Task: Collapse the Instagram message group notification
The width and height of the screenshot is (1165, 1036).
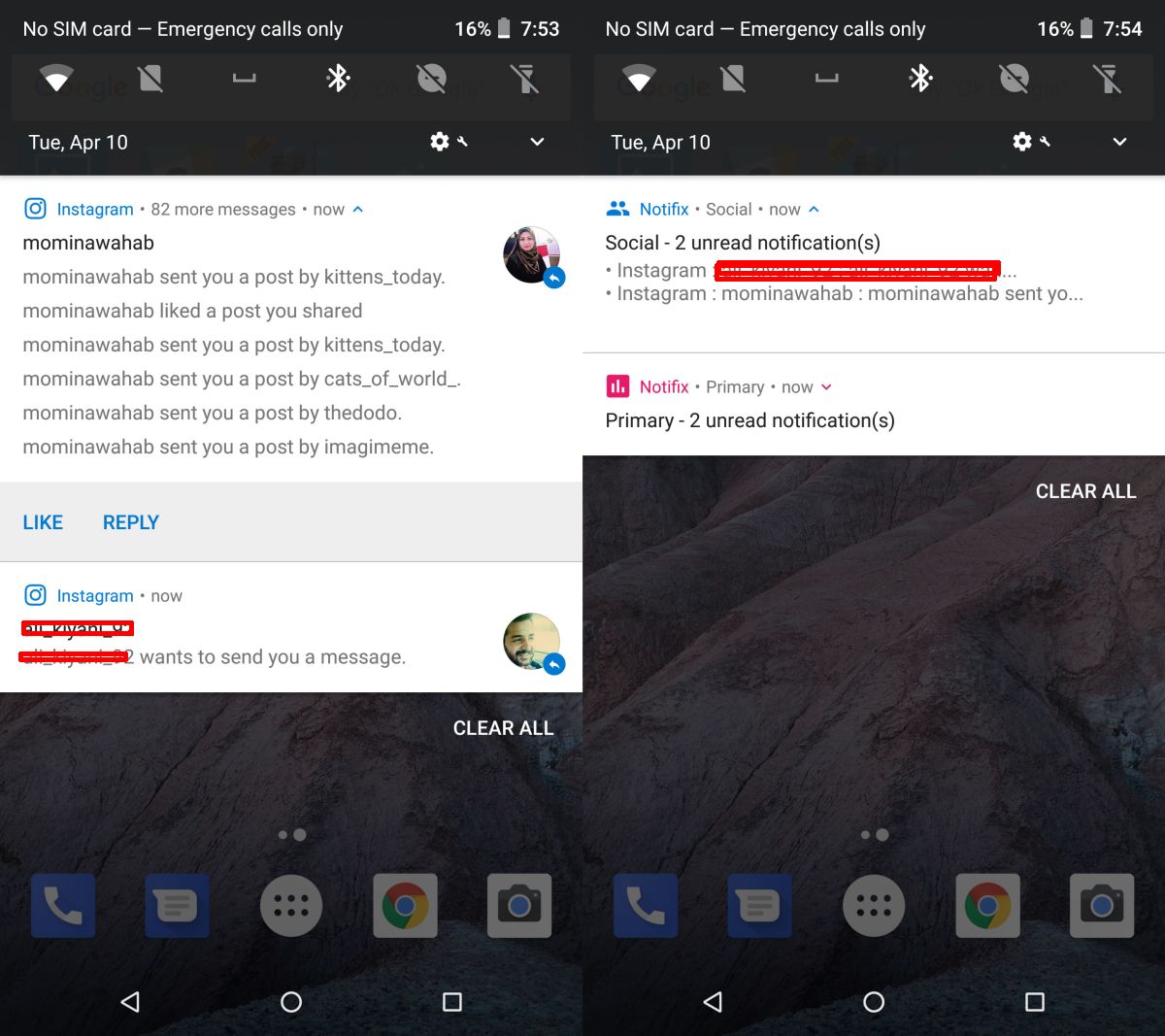Action: (356, 208)
